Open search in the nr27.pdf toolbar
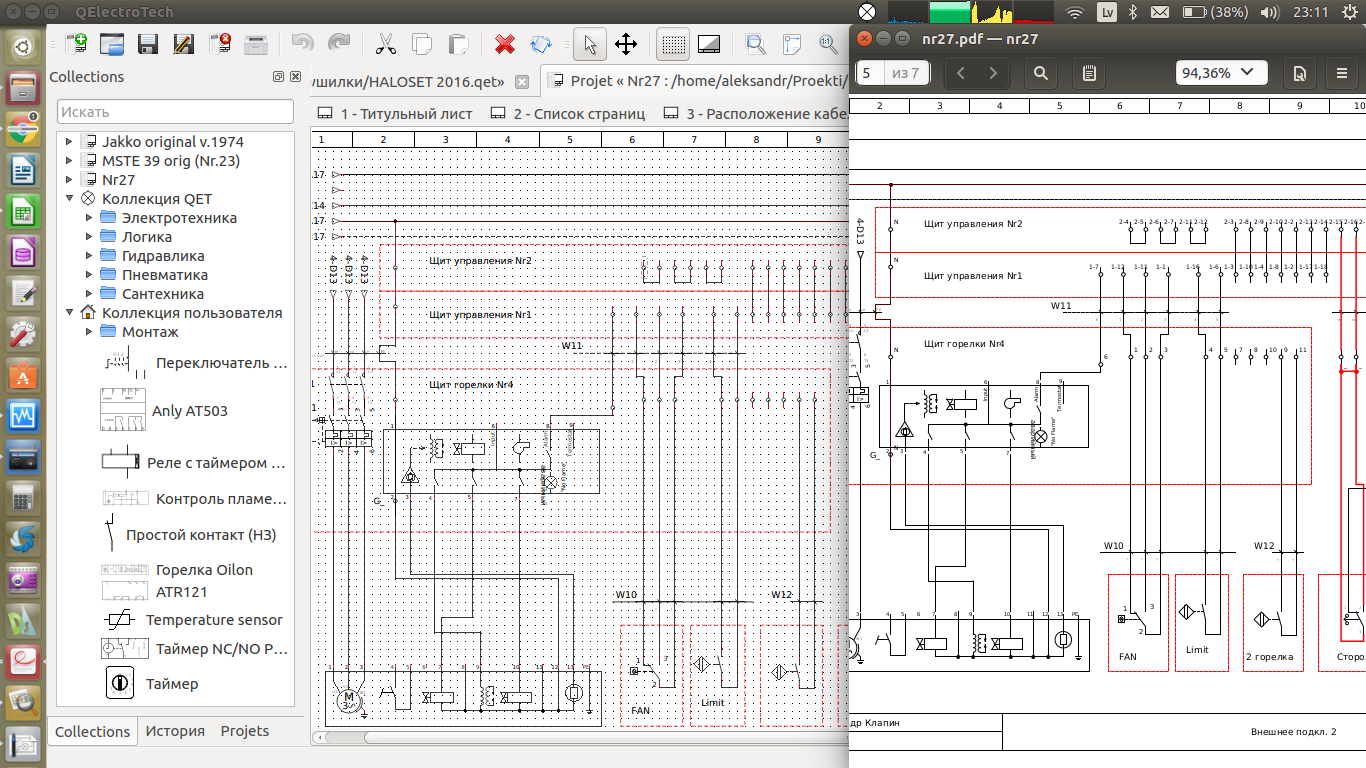The image size is (1366, 768). (x=1040, y=73)
